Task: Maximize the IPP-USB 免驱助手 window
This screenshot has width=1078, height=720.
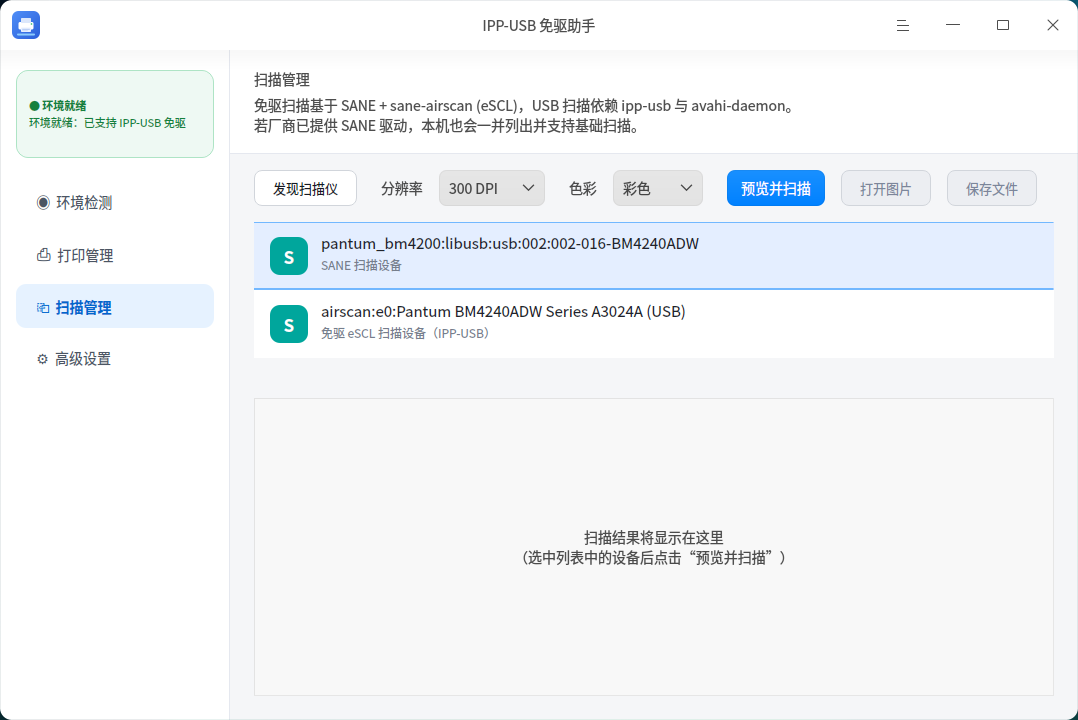Action: click(x=1003, y=25)
